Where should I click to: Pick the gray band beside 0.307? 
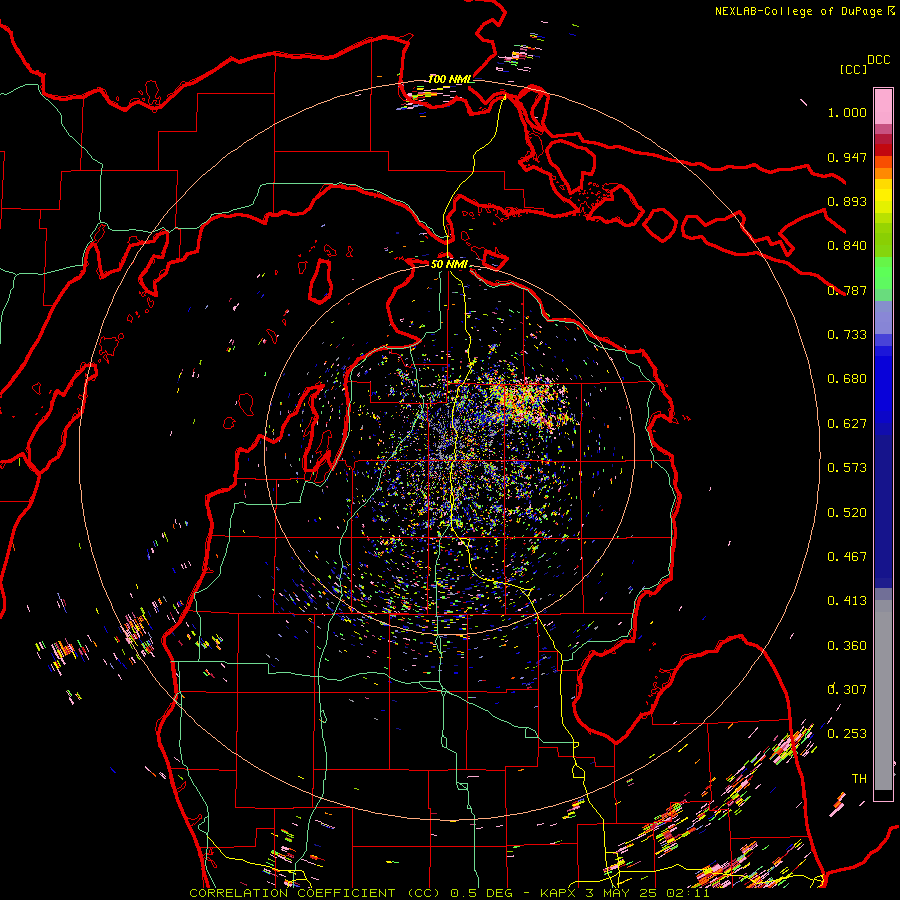(x=883, y=695)
